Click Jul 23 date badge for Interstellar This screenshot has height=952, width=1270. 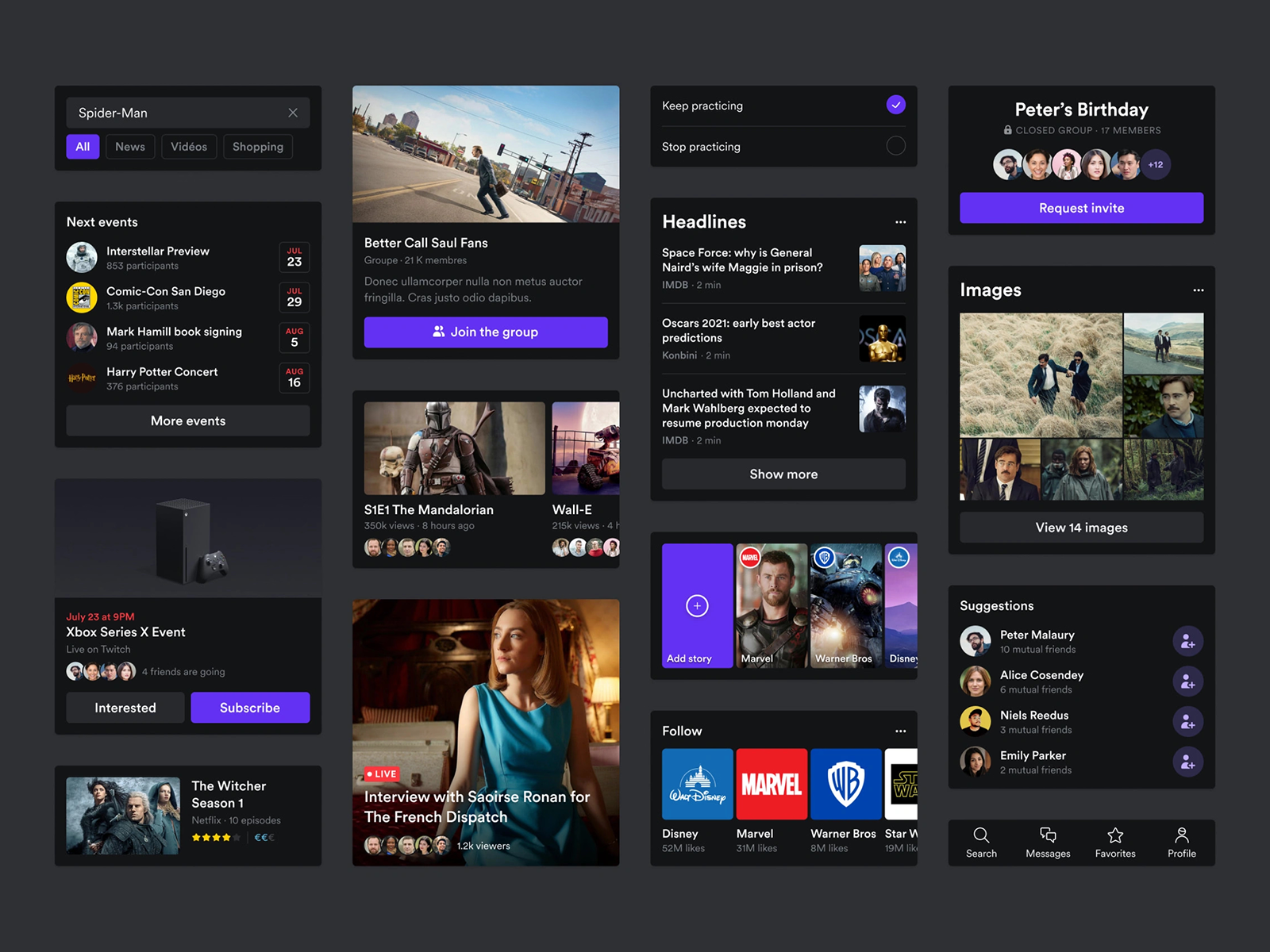click(x=294, y=258)
